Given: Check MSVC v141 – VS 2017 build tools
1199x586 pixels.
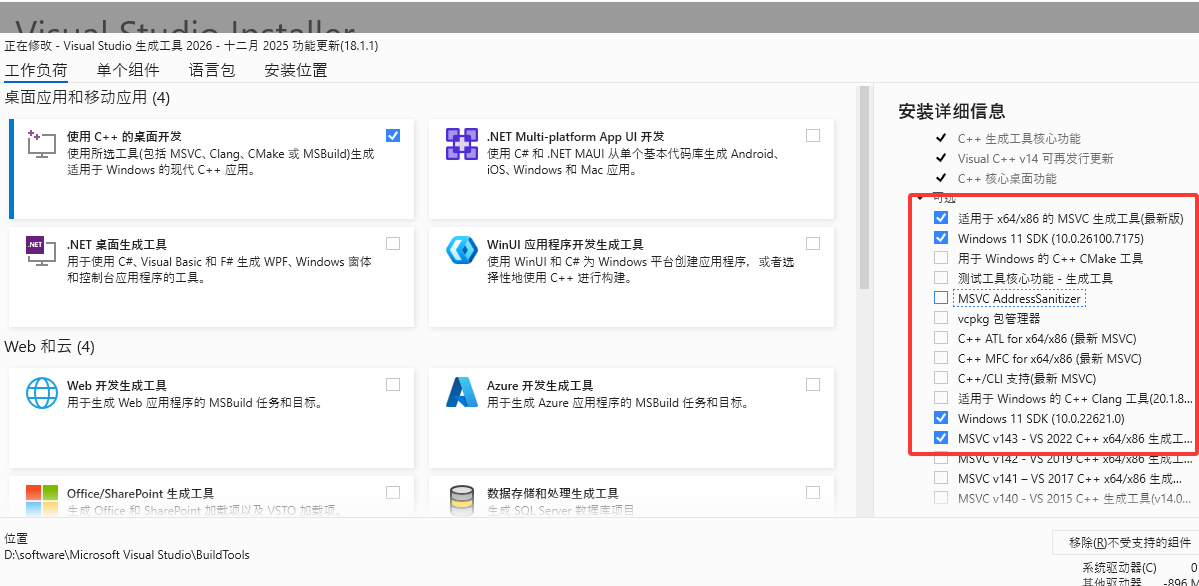Looking at the screenshot, I should [x=941, y=478].
